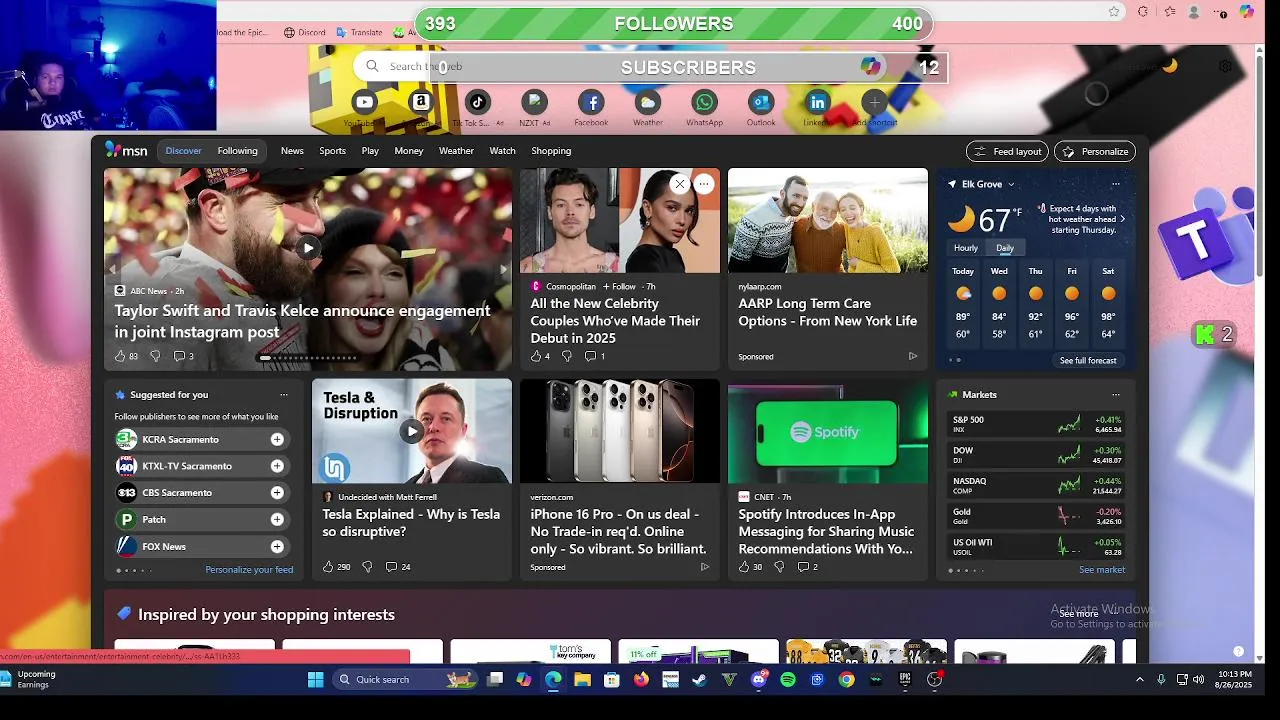
Task: Switch weather forecast to Hourly
Action: (966, 248)
